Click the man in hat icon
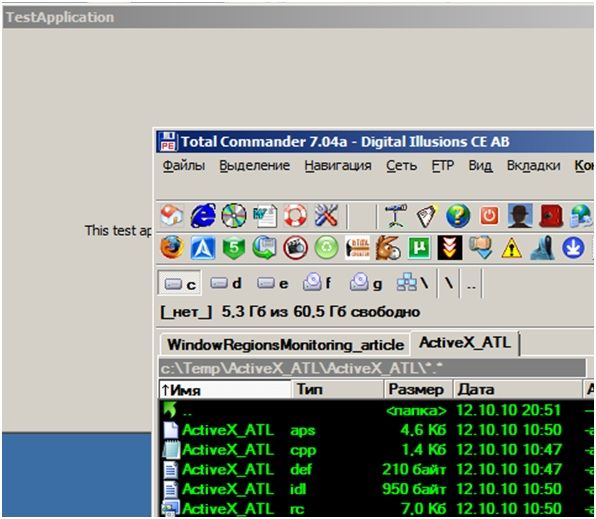 520,216
